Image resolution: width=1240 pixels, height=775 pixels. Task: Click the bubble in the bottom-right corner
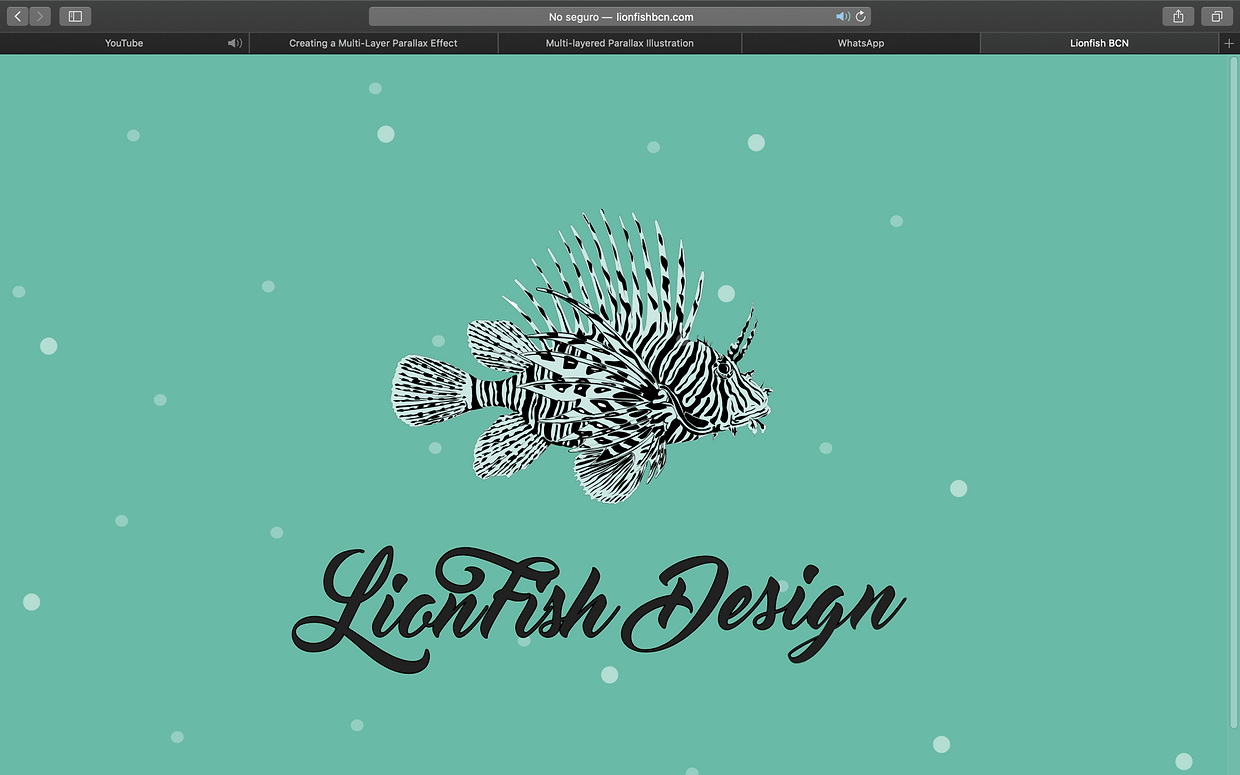pyautogui.click(x=1184, y=762)
